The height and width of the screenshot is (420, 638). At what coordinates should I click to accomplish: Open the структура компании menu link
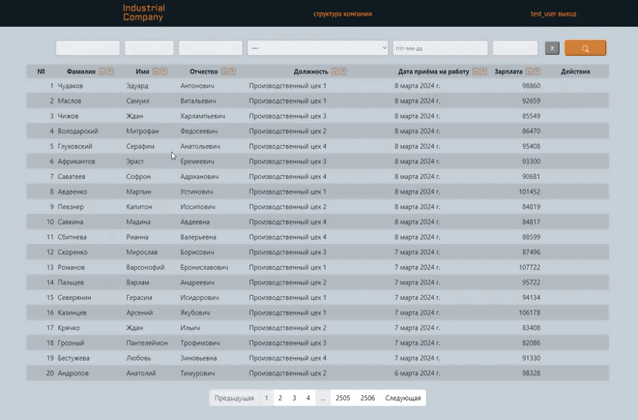click(x=343, y=14)
